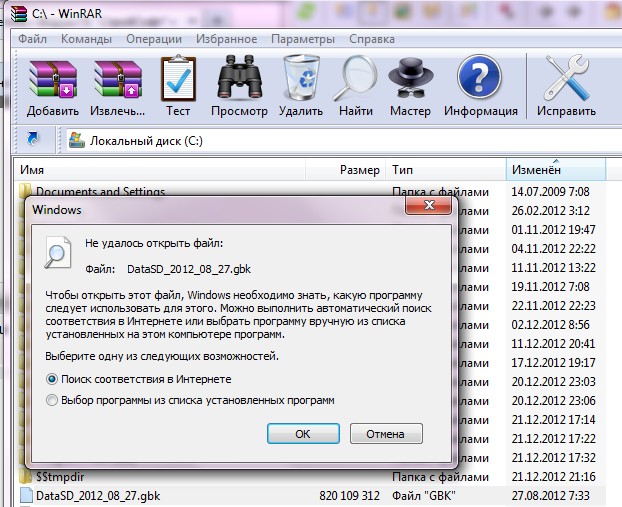Click the Извлечь... extract toolbar icon
This screenshot has width=622, height=507.
118,79
